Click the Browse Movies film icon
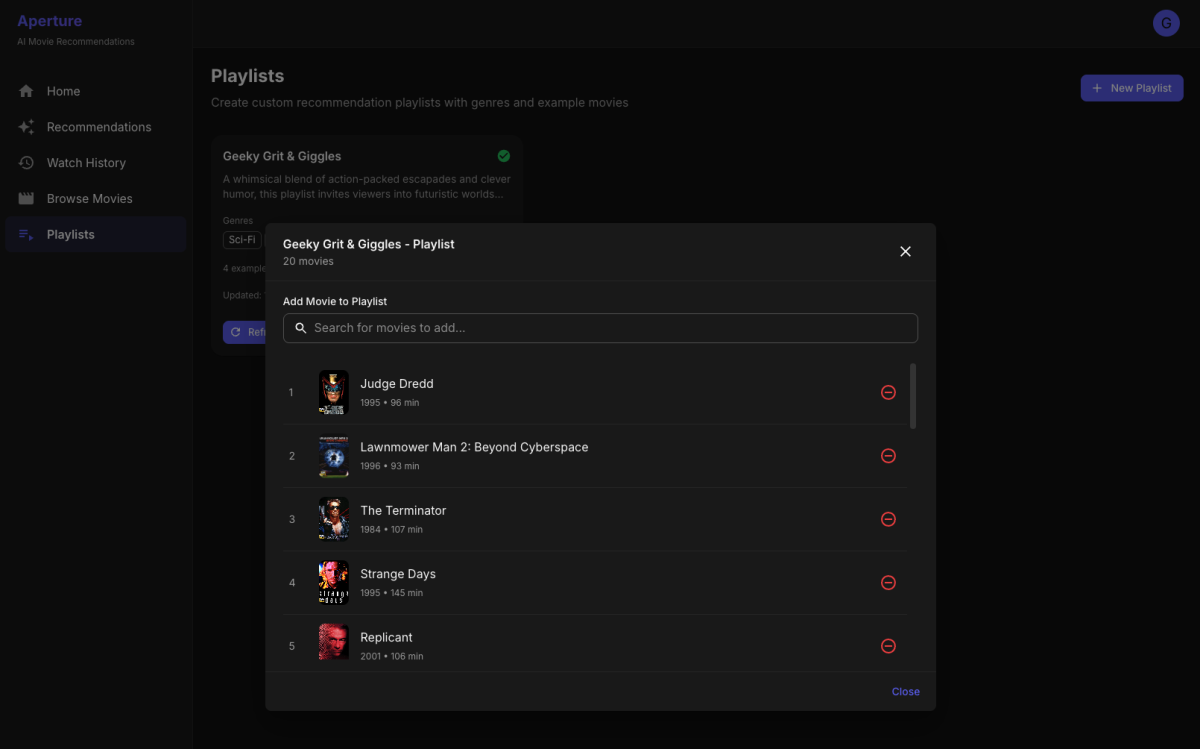Image resolution: width=1200 pixels, height=749 pixels. click(26, 198)
